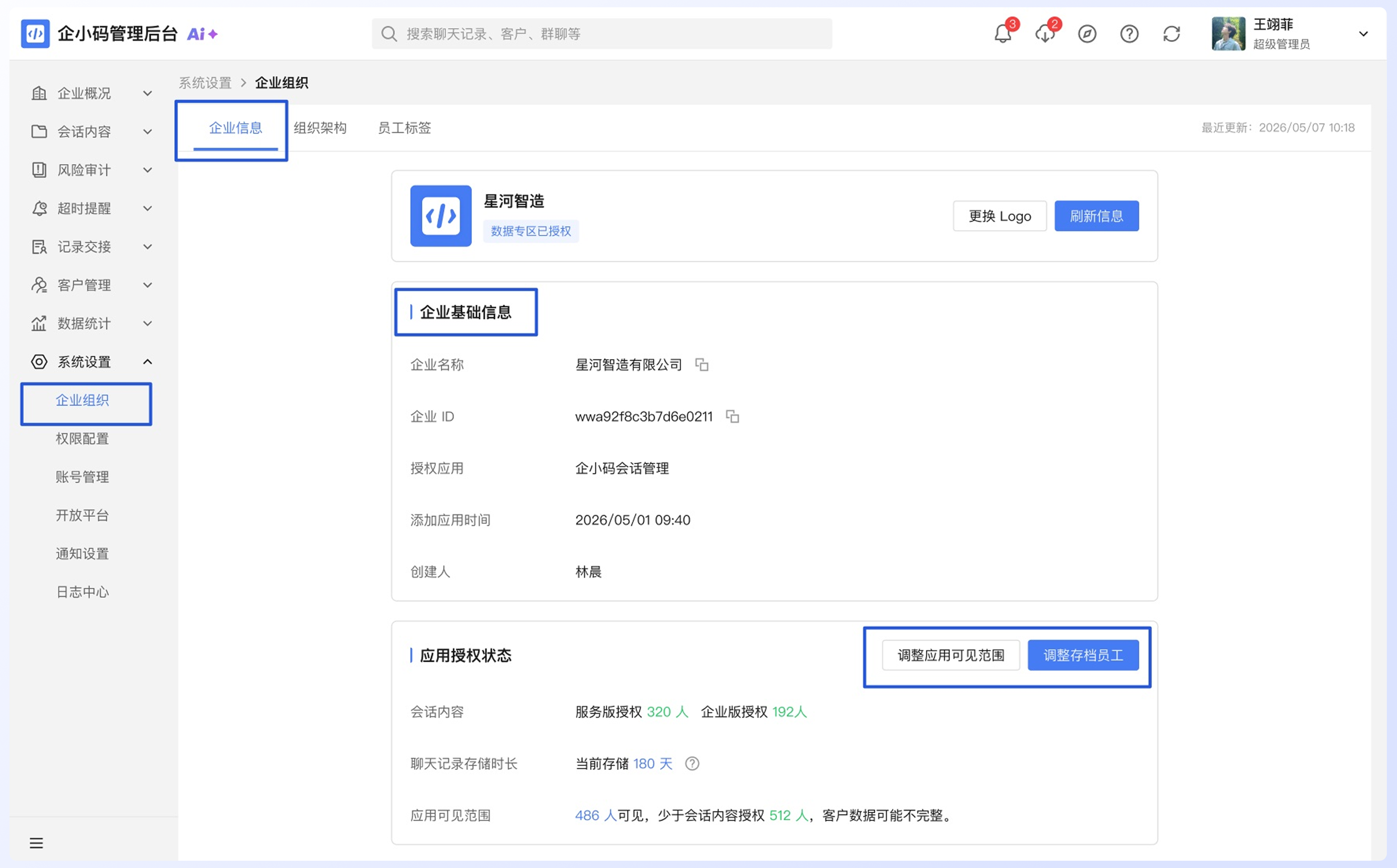Image resolution: width=1397 pixels, height=868 pixels.
Task: Expand the 客户管理 menu
Action: pos(92,285)
